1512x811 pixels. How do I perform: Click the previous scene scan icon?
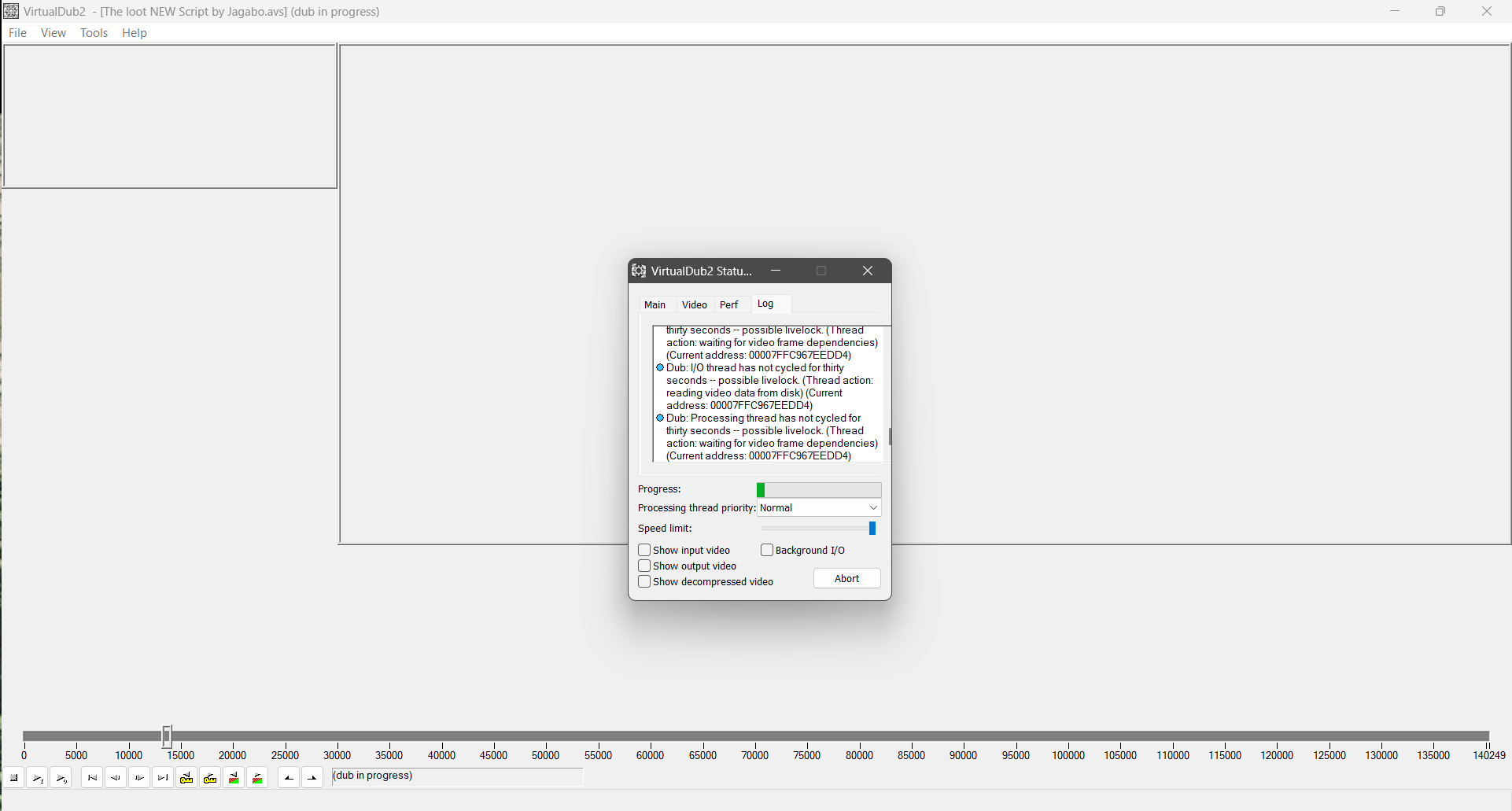(x=234, y=778)
